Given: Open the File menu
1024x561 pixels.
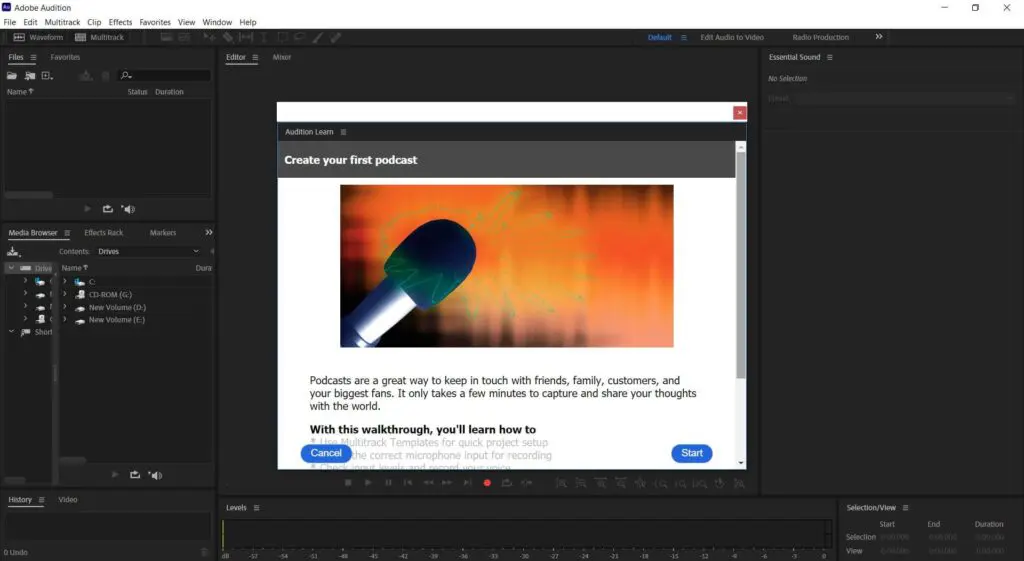Looking at the screenshot, I should click(10, 22).
